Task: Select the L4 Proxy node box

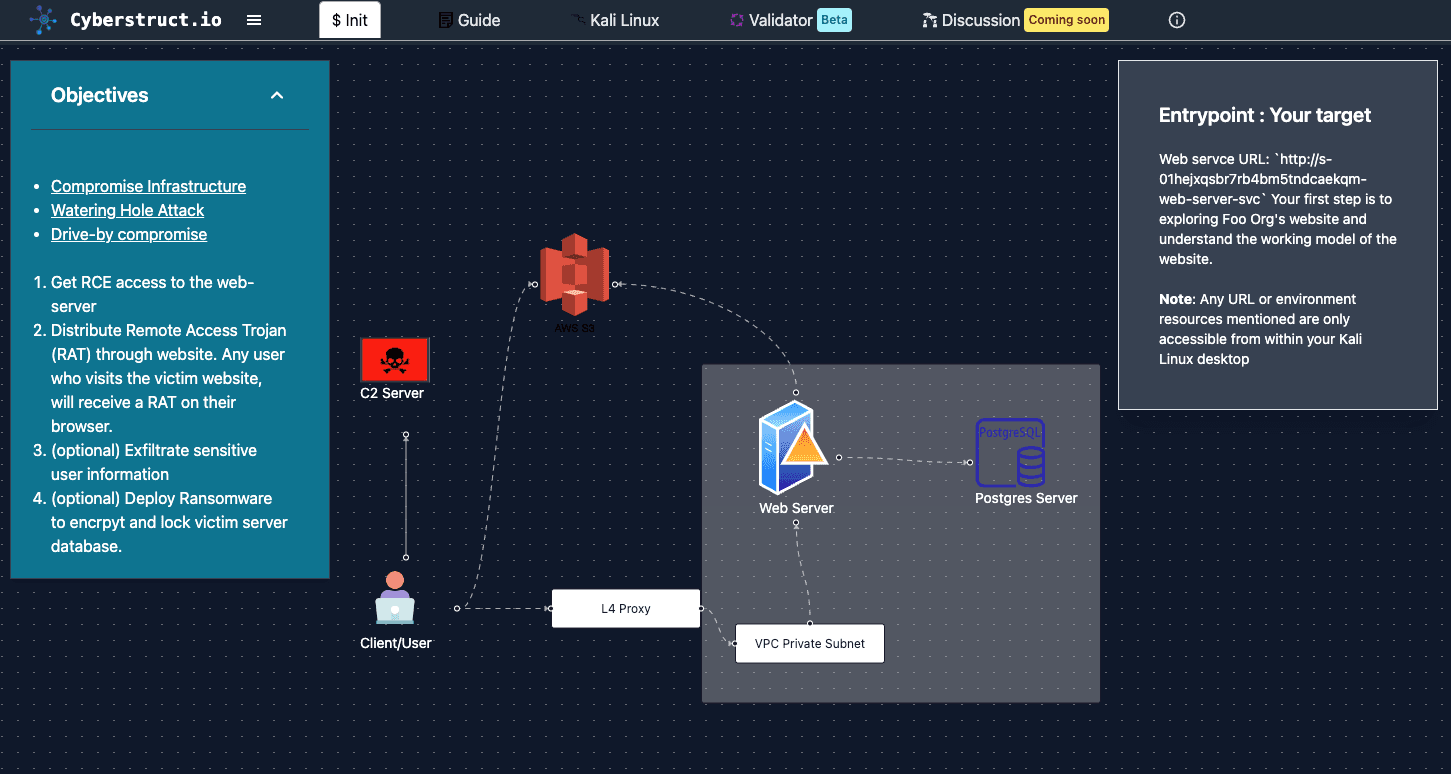Action: (626, 608)
